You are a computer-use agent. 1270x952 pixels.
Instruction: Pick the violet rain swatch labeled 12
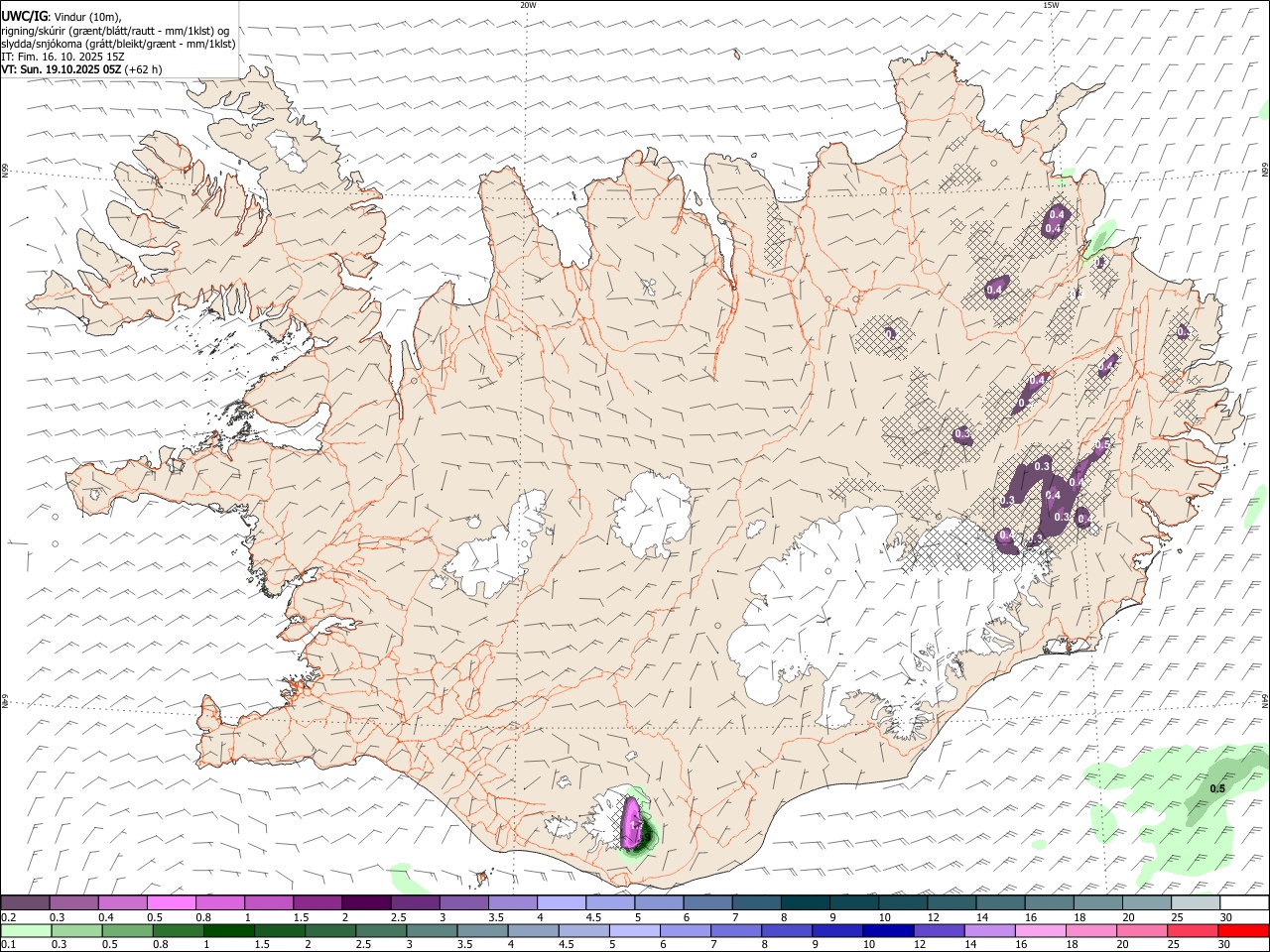tap(939, 930)
